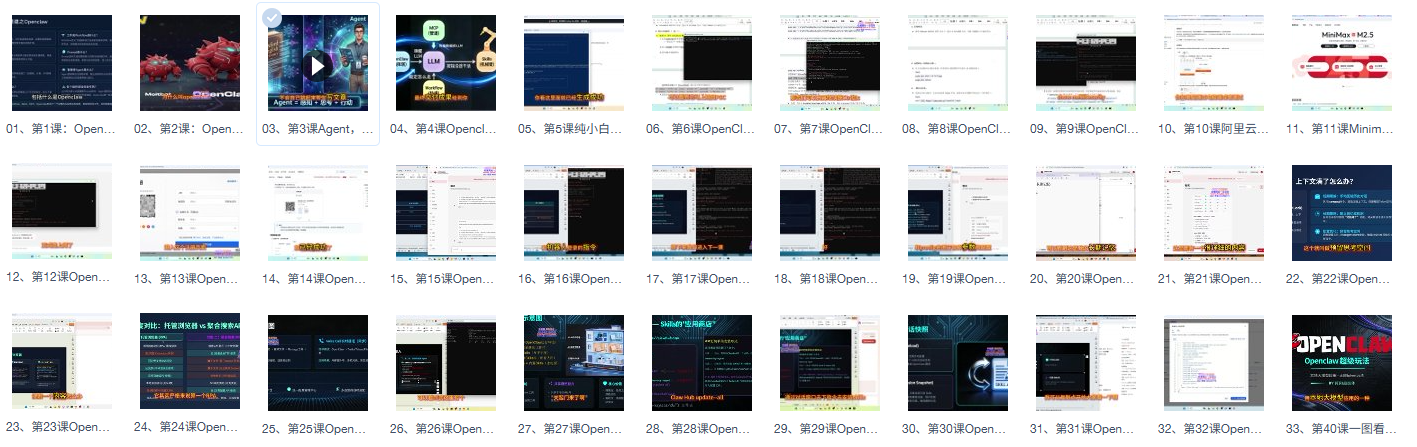Select thumbnail of video 10
The width and height of the screenshot is (1417, 447).
1214,63
